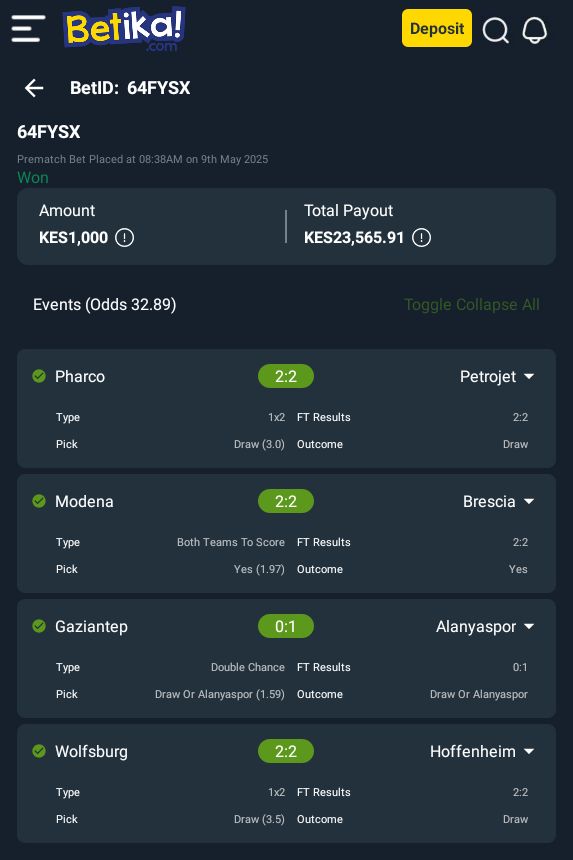Go back using the arrow beside BetID
This screenshot has height=860, width=573.
(x=34, y=88)
